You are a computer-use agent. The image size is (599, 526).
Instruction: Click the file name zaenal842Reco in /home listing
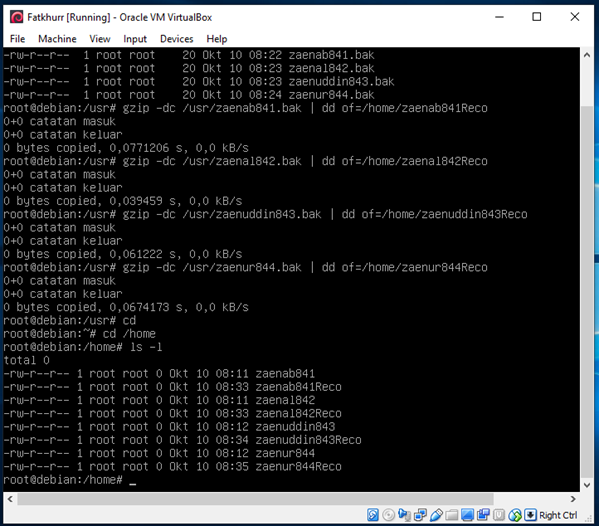click(x=298, y=413)
